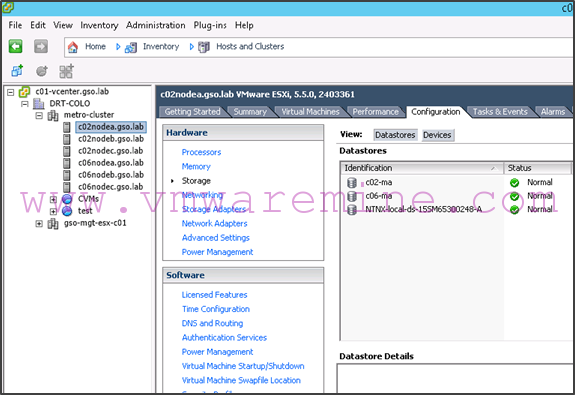Open Virtual Machine Swapfile Location link
The width and height of the screenshot is (575, 395).
pyautogui.click(x=241, y=381)
